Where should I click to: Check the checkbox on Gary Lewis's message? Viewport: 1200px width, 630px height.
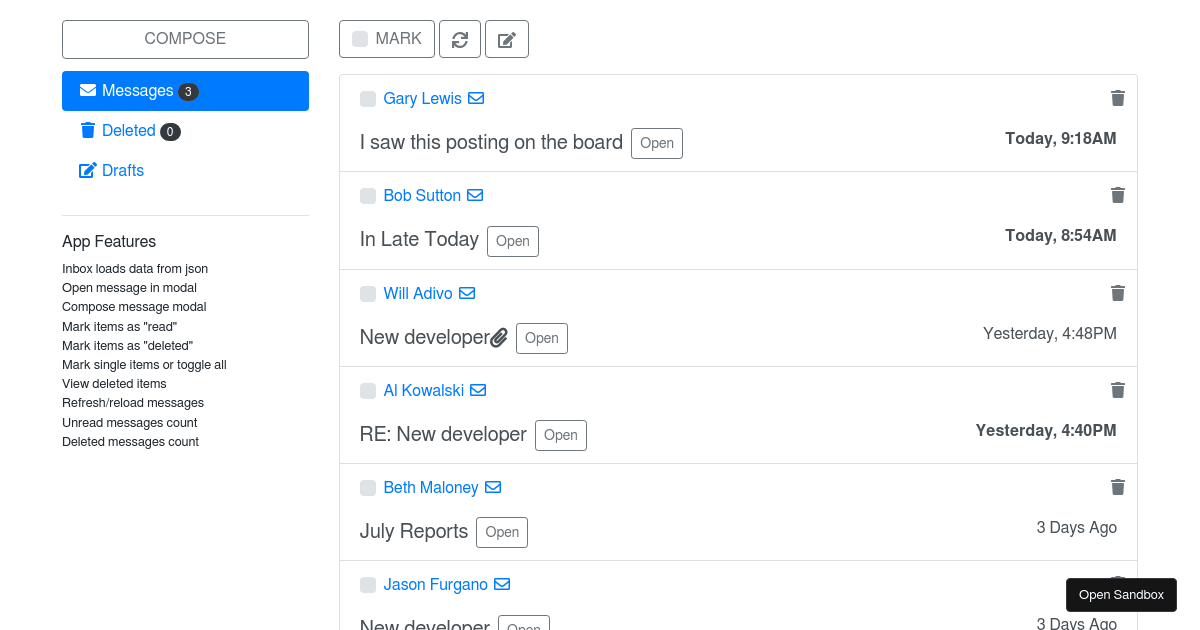(367, 98)
